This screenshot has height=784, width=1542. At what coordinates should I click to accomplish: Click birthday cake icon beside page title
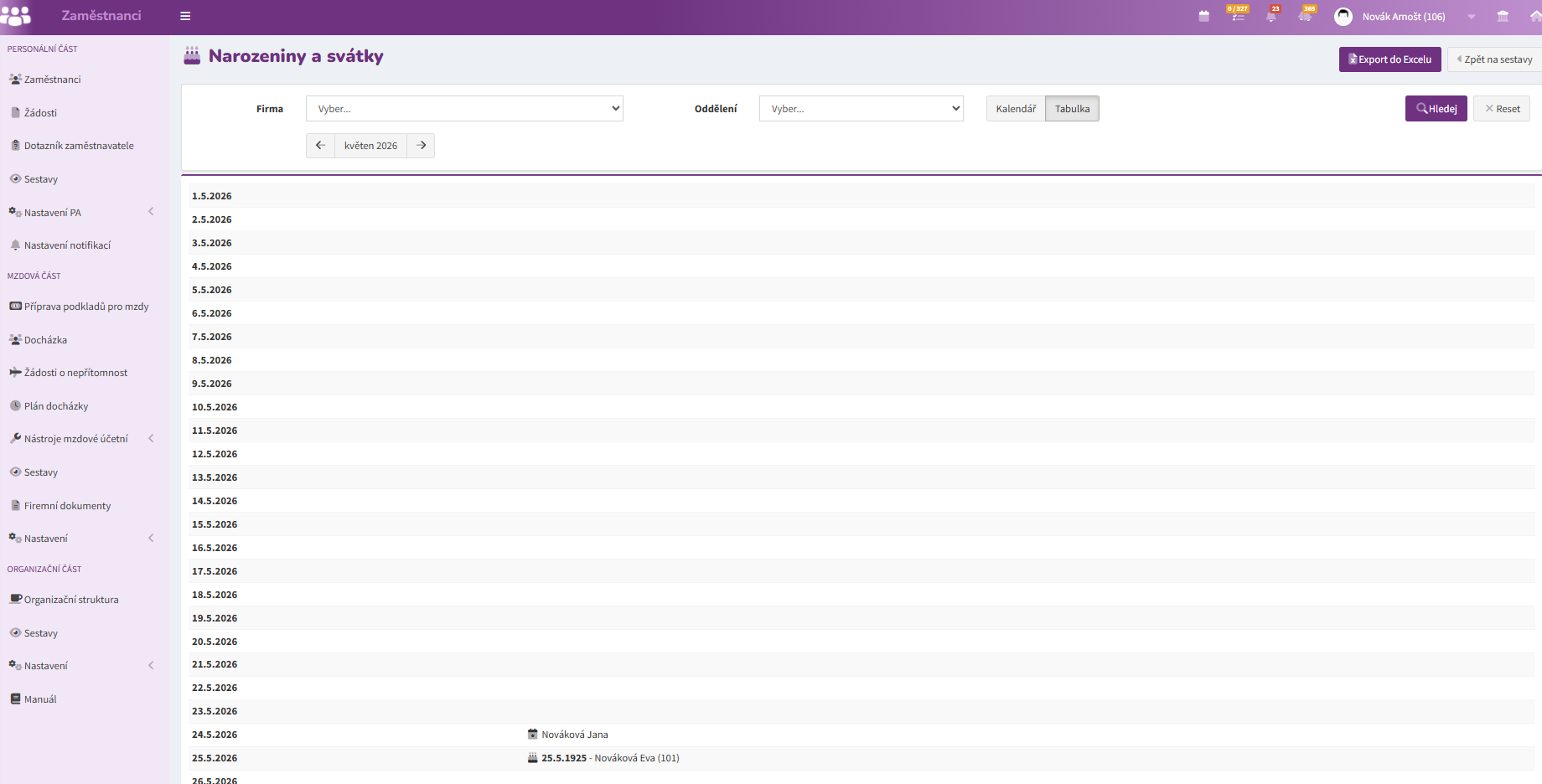(x=192, y=55)
